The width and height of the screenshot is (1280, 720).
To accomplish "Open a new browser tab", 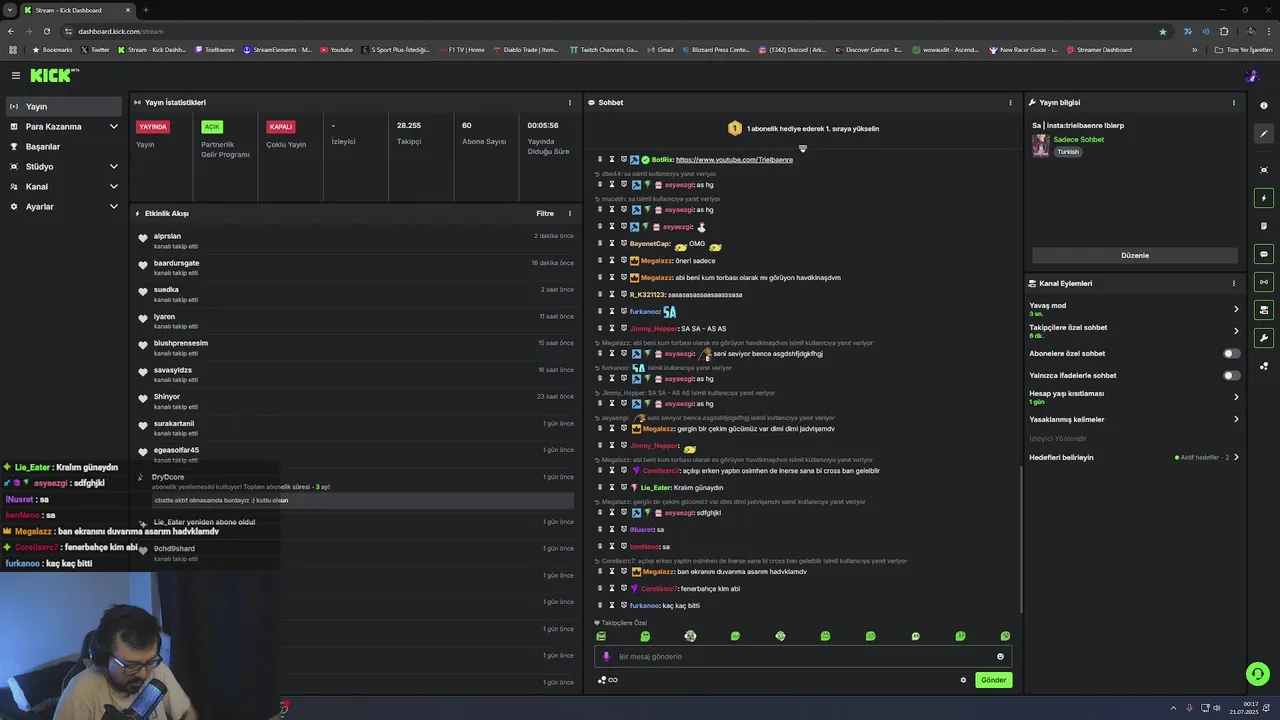I will click(x=145, y=10).
